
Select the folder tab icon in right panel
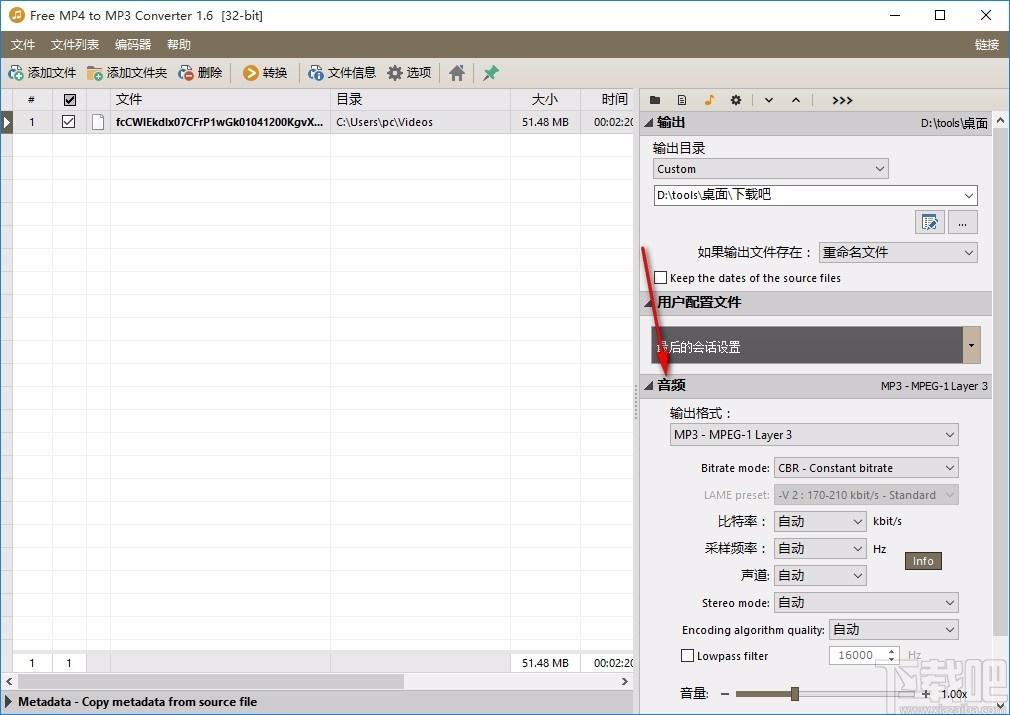pyautogui.click(x=655, y=100)
